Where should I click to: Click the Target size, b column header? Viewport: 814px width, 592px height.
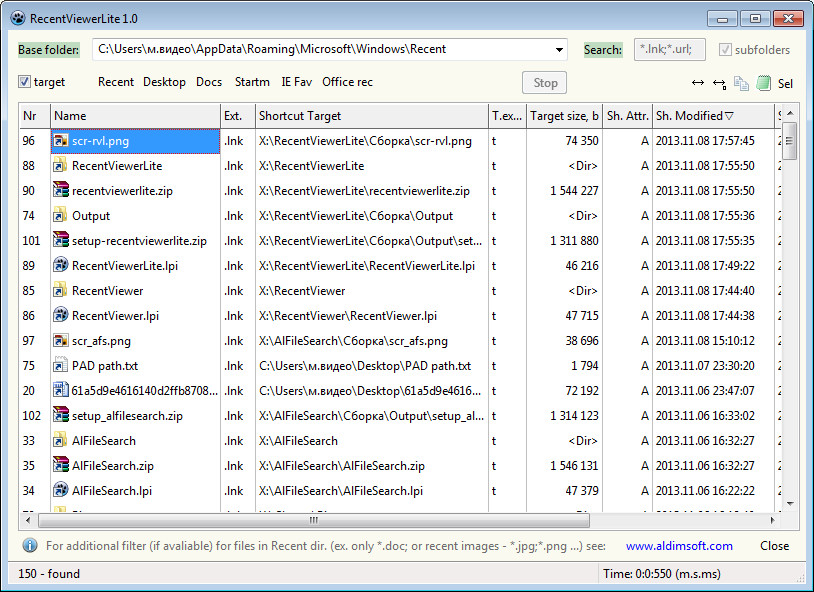tap(564, 116)
